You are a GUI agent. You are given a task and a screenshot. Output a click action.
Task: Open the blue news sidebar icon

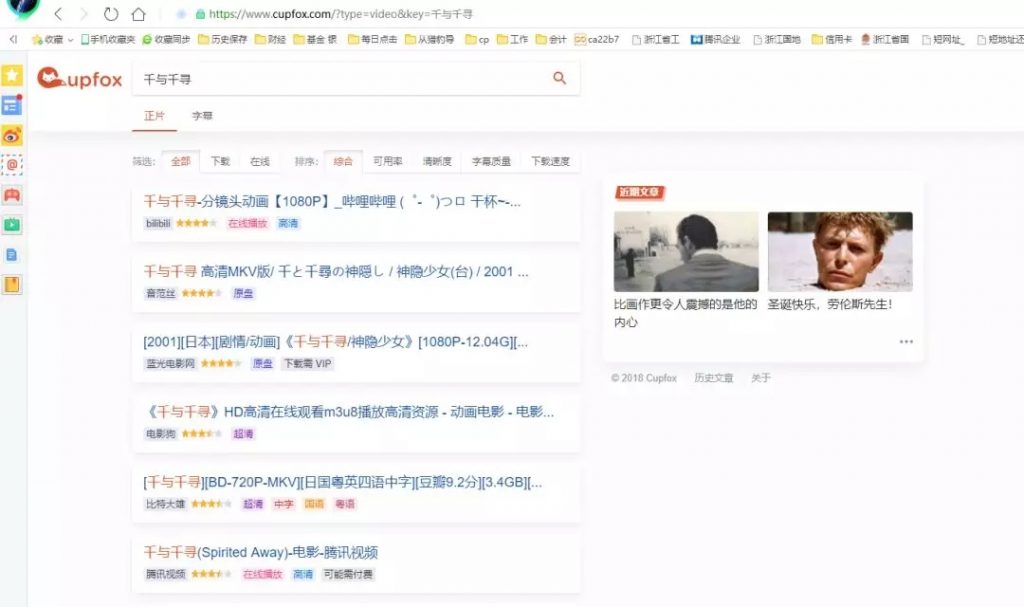(12, 105)
